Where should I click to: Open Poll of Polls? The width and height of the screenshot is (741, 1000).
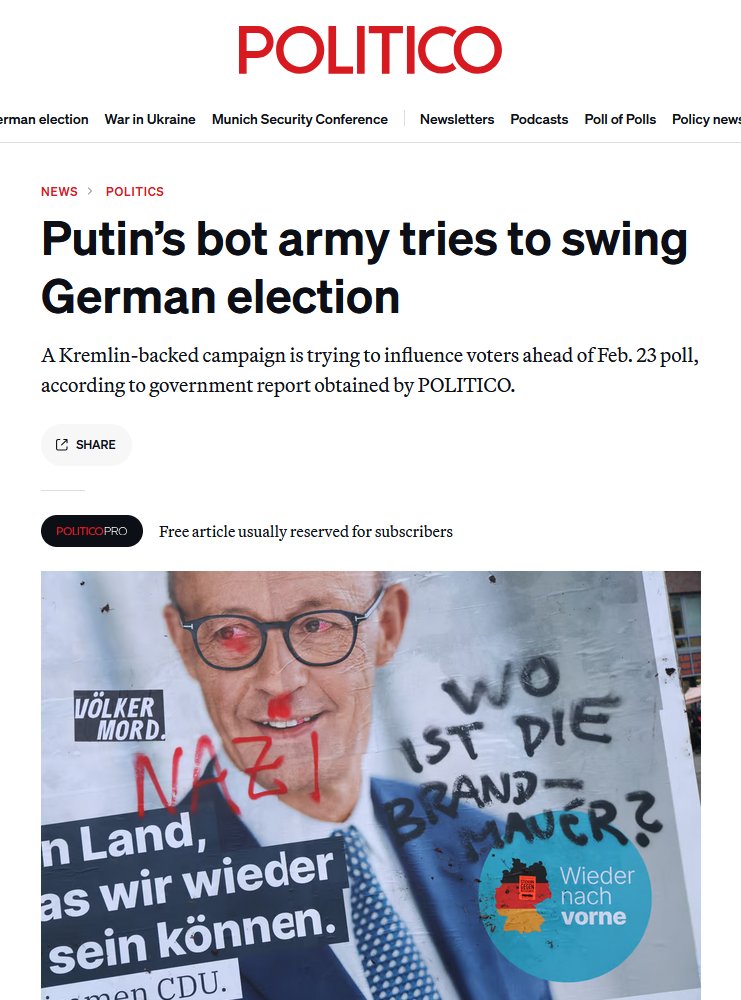pos(620,119)
